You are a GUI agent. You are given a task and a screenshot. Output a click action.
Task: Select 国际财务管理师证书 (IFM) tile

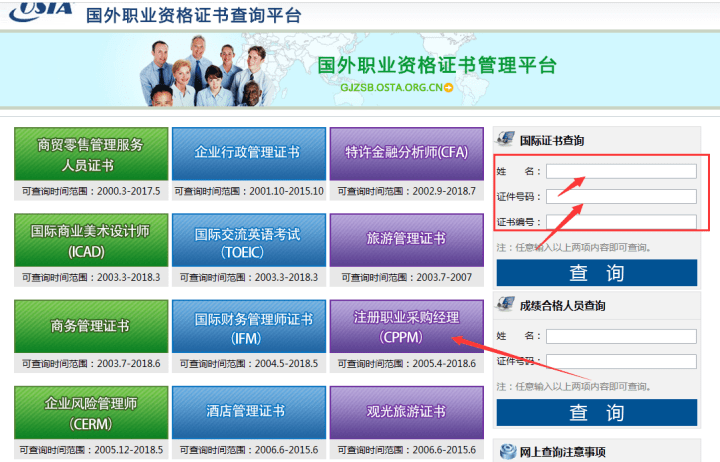(x=247, y=326)
